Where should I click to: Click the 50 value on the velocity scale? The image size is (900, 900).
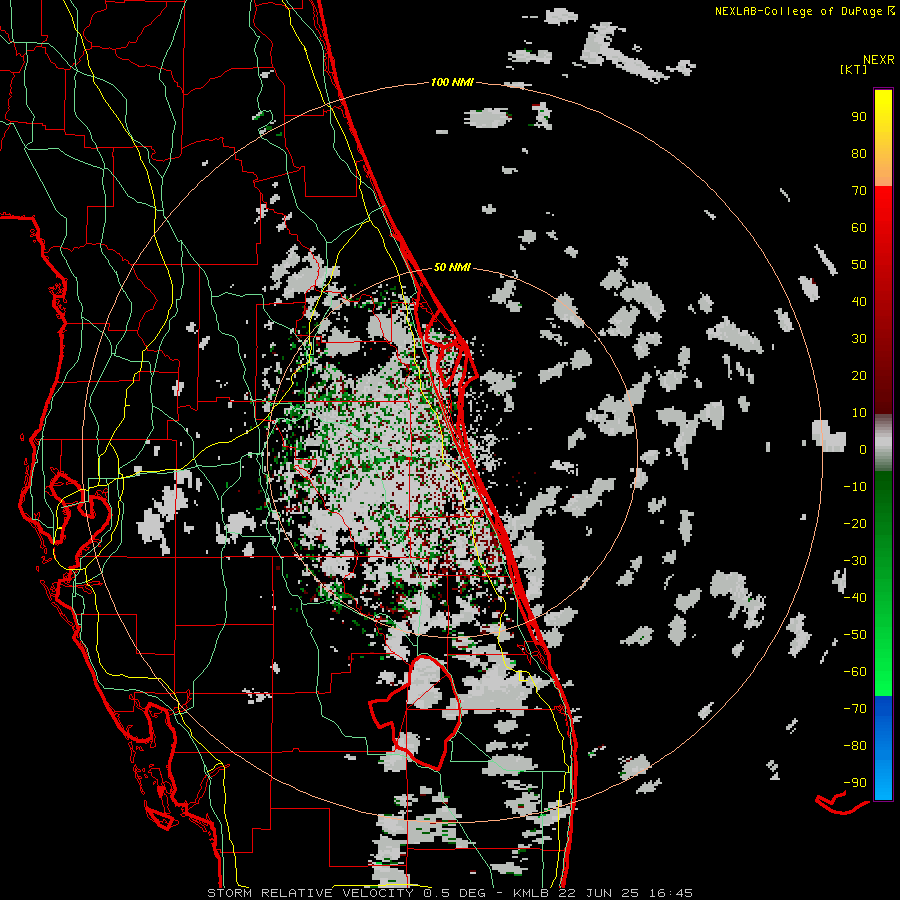click(x=859, y=265)
